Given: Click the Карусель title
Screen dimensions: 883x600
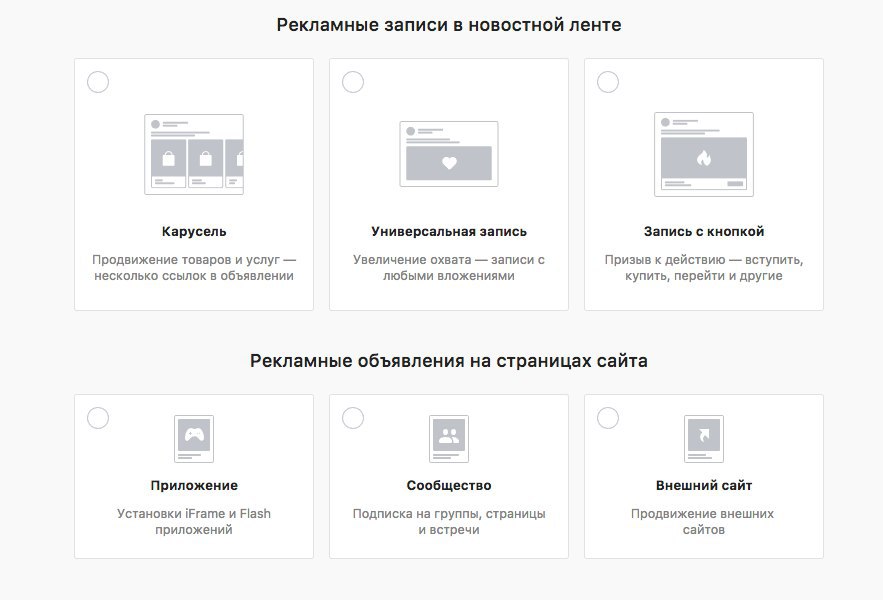Looking at the screenshot, I should point(194,232).
